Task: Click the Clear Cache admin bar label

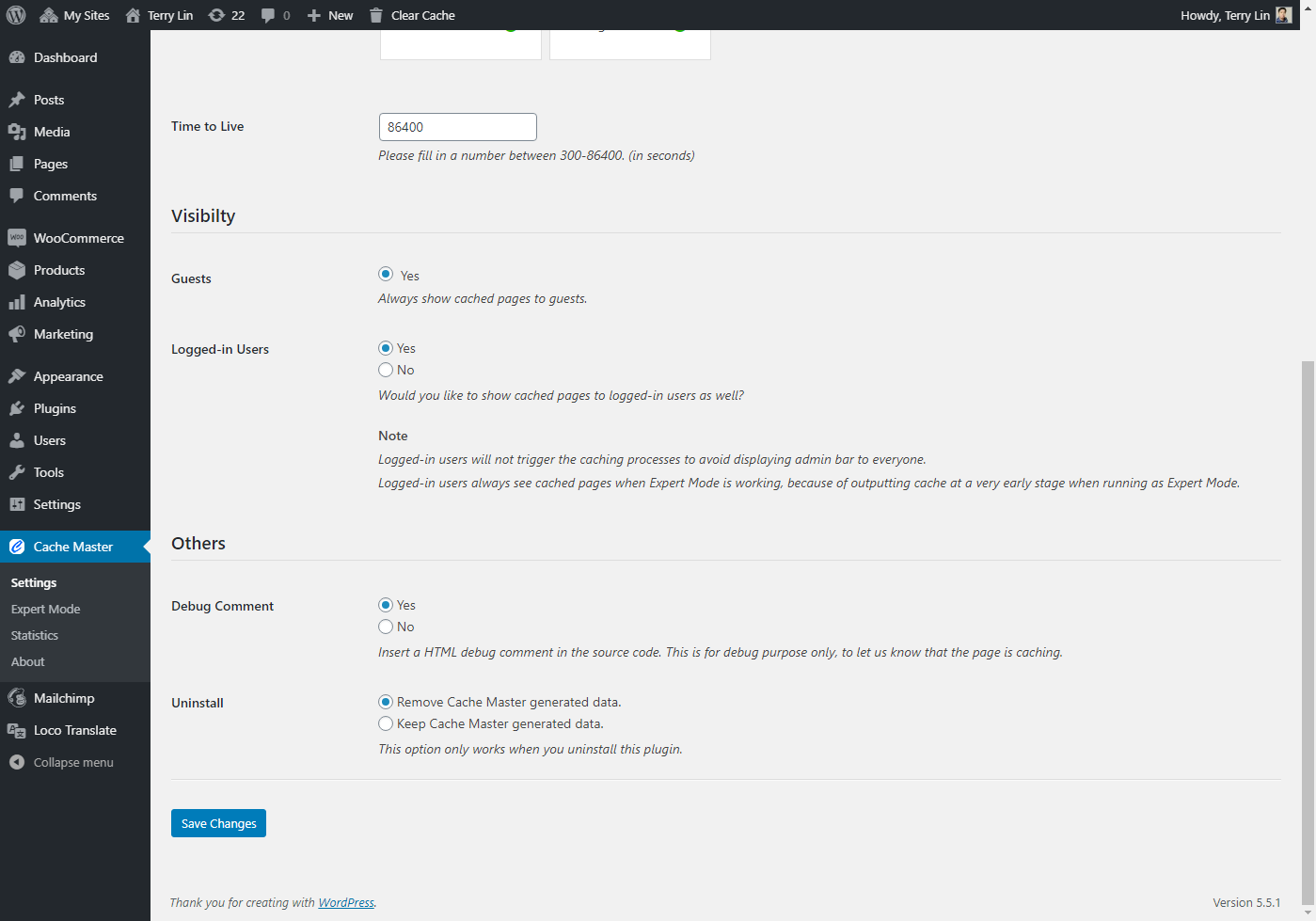Action: pyautogui.click(x=423, y=15)
